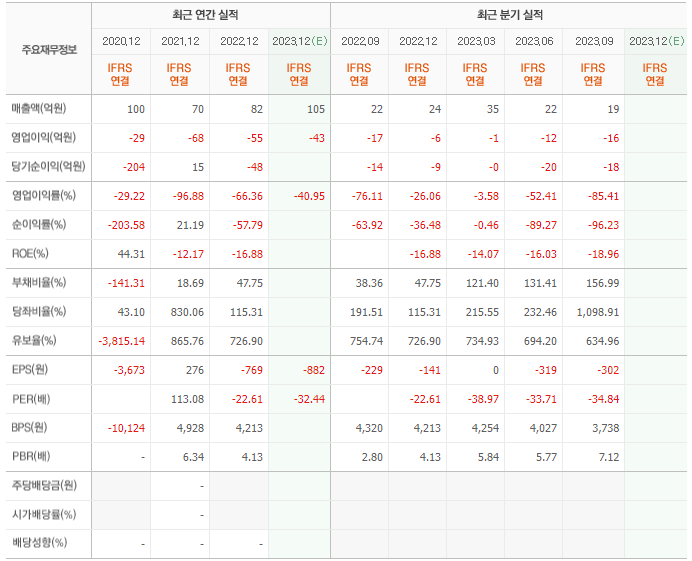
Task: Select the 부채비율(%) row label
Action: coord(39,282)
